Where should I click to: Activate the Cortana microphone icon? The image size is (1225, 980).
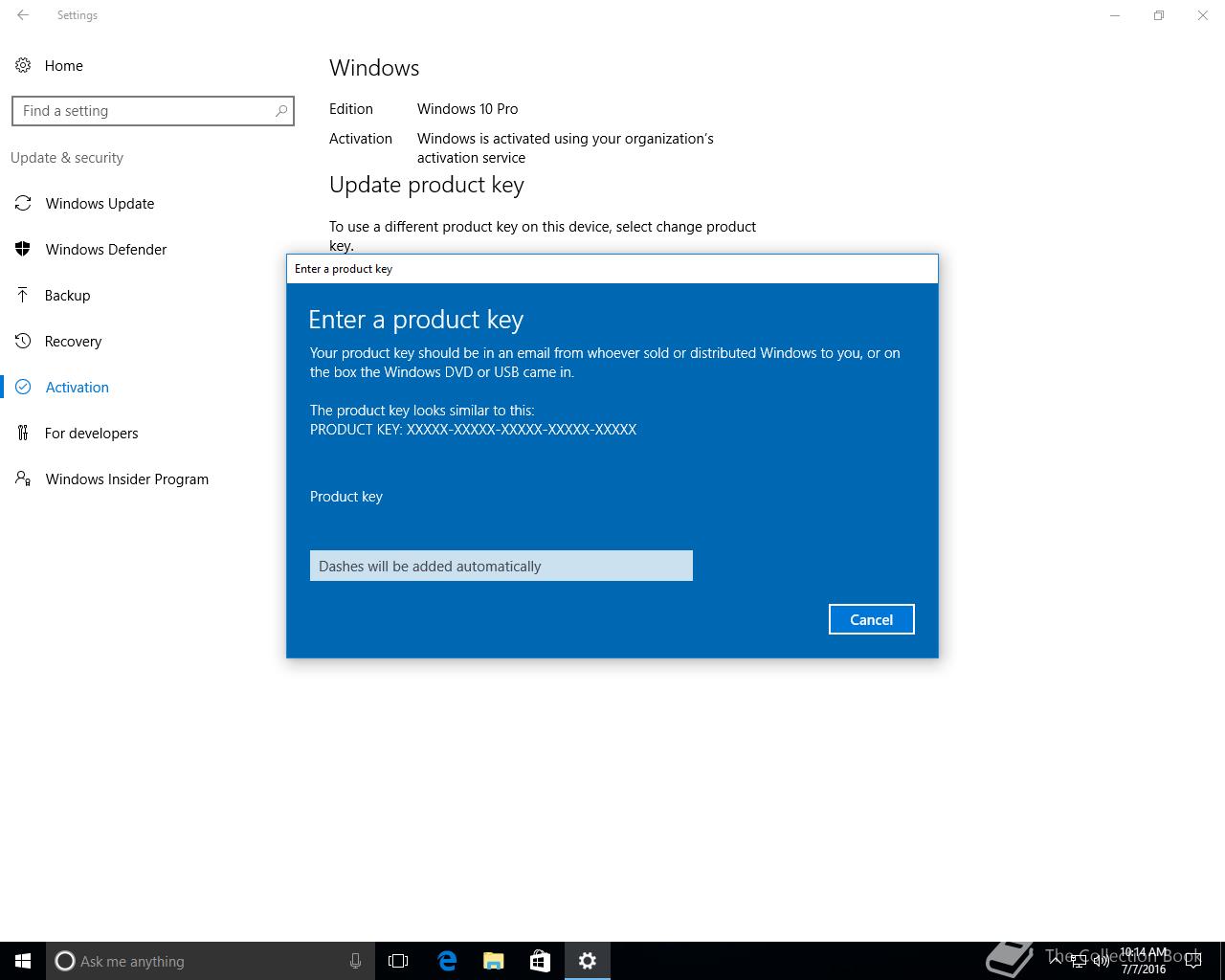click(355, 961)
